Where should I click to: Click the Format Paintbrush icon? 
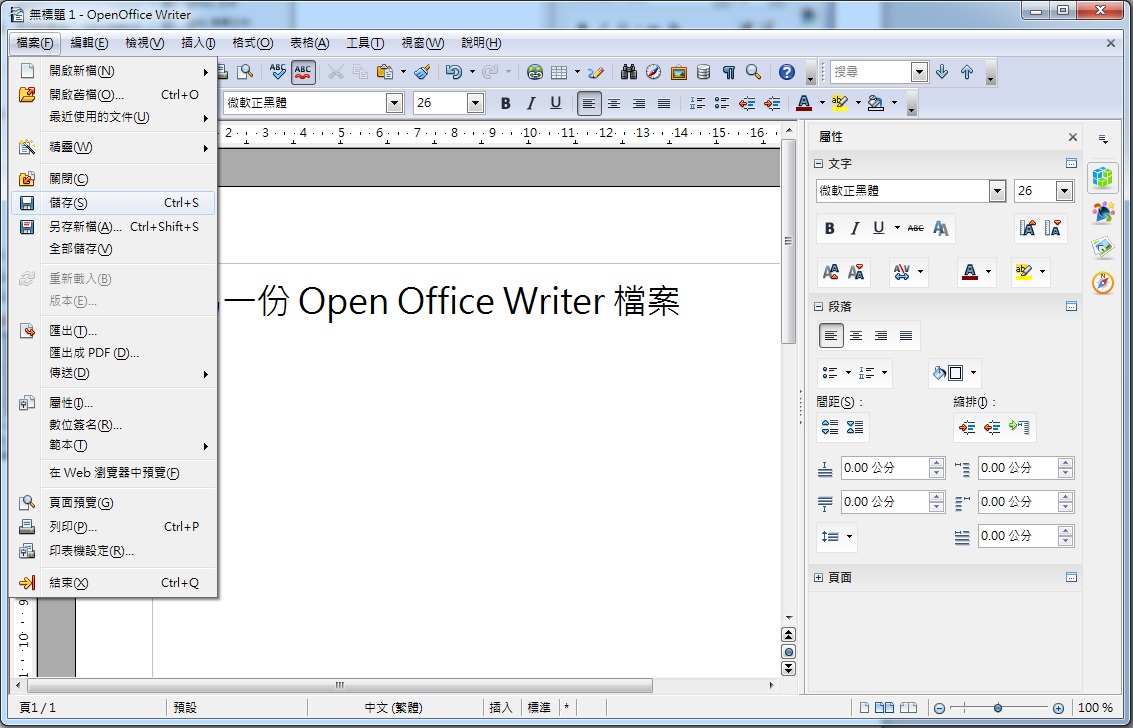pos(422,72)
